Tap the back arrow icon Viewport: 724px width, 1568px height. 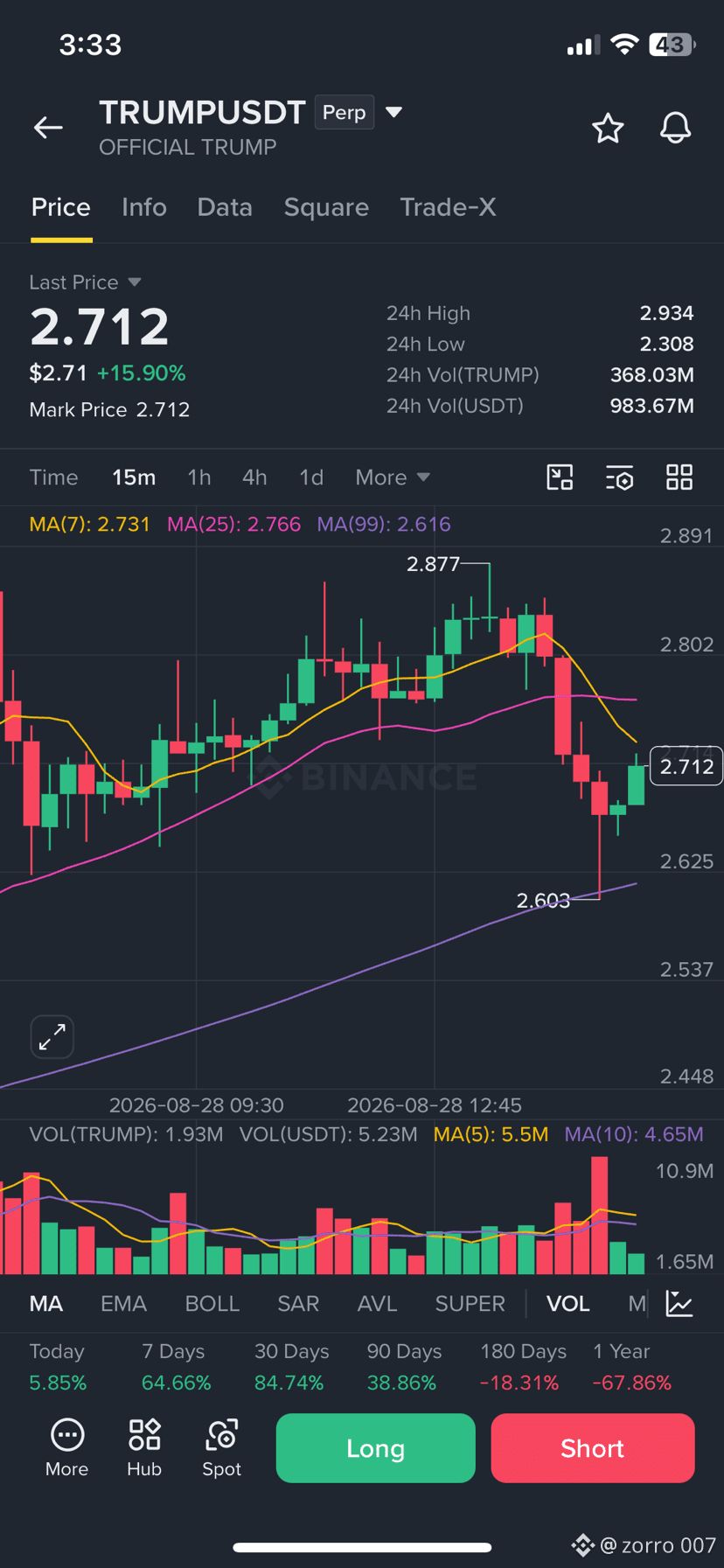(48, 128)
